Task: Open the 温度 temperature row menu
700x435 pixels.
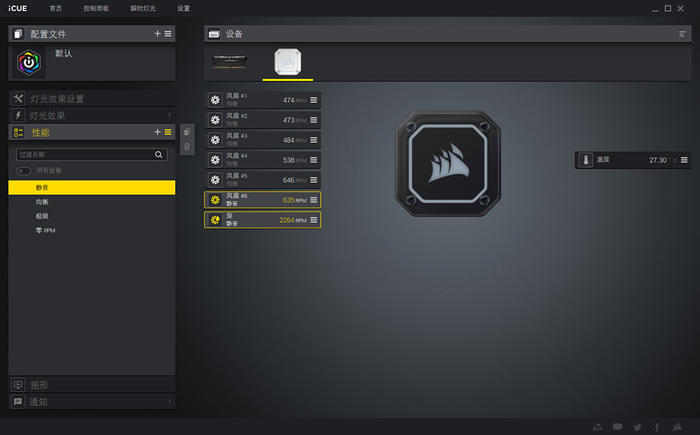Action: tap(684, 160)
